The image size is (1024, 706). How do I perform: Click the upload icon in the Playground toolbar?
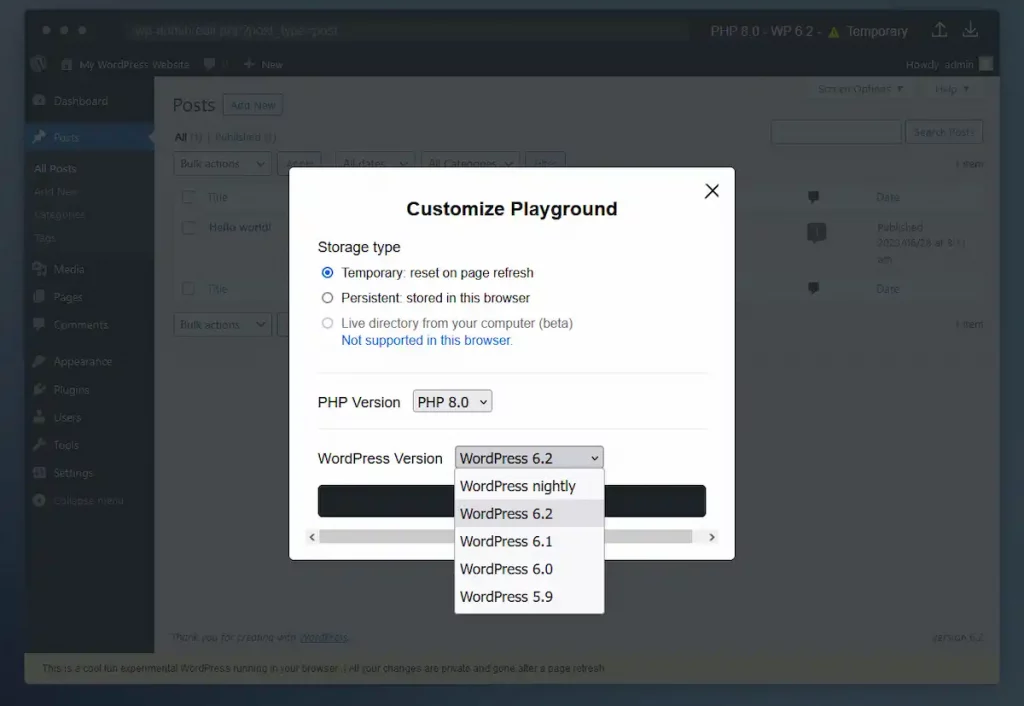[x=939, y=30]
